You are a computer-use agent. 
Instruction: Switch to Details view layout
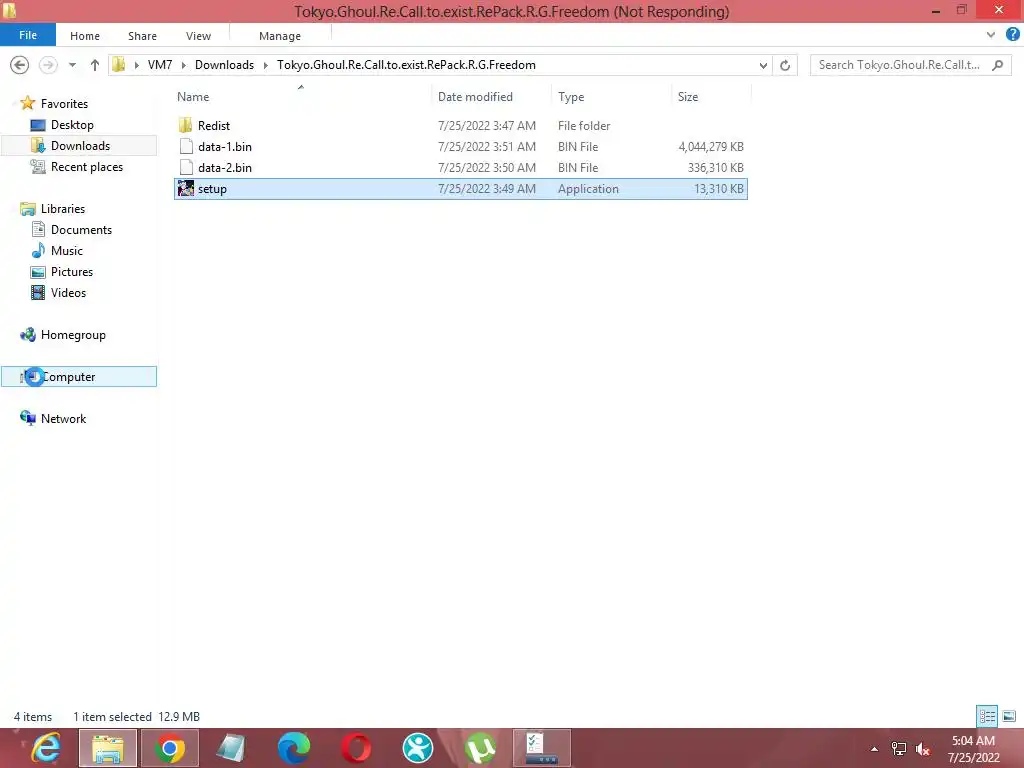pyautogui.click(x=987, y=716)
